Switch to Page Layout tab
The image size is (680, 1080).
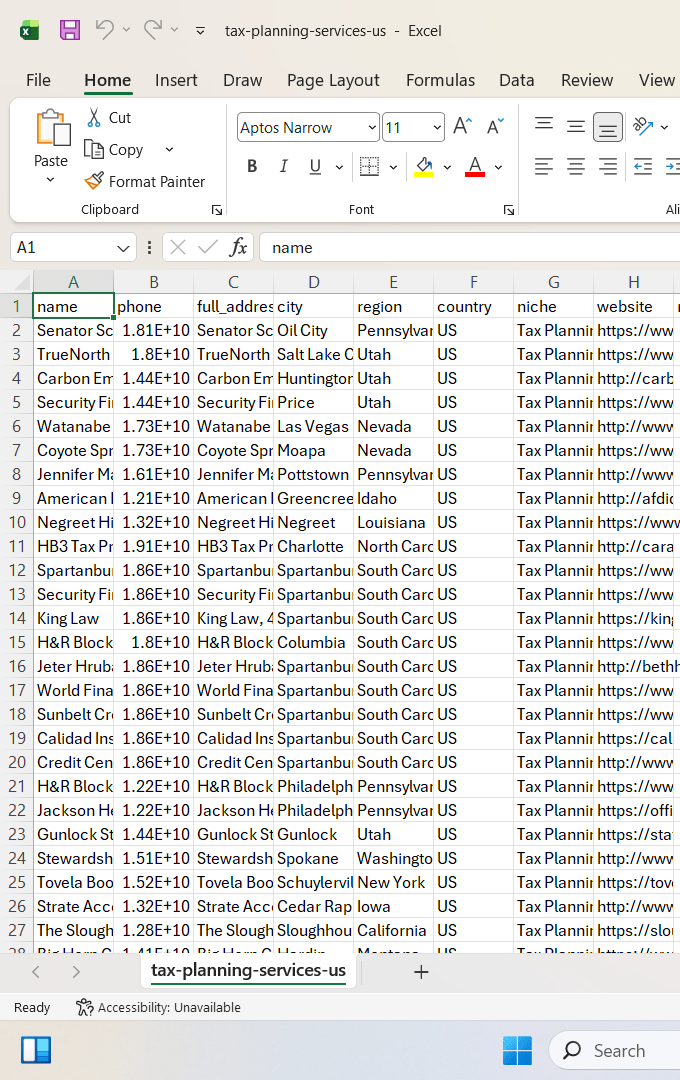click(x=333, y=80)
